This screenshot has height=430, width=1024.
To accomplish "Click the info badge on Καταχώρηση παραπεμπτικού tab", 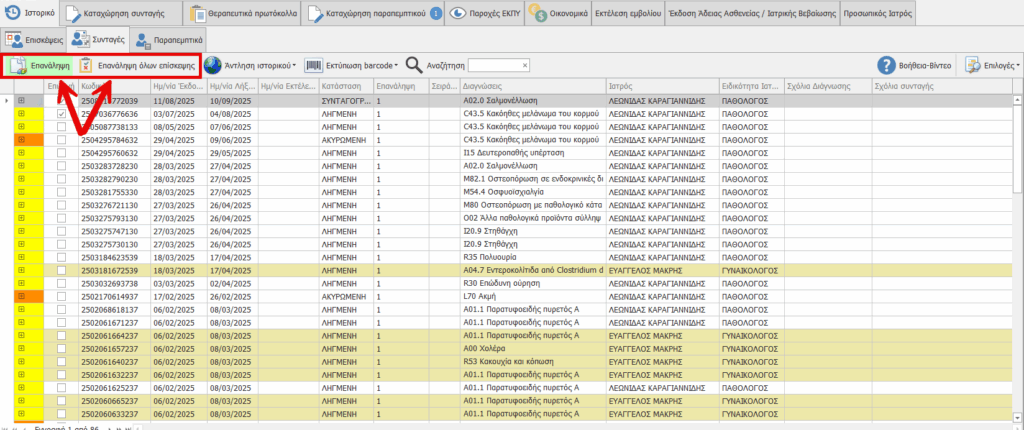I will coord(435,14).
